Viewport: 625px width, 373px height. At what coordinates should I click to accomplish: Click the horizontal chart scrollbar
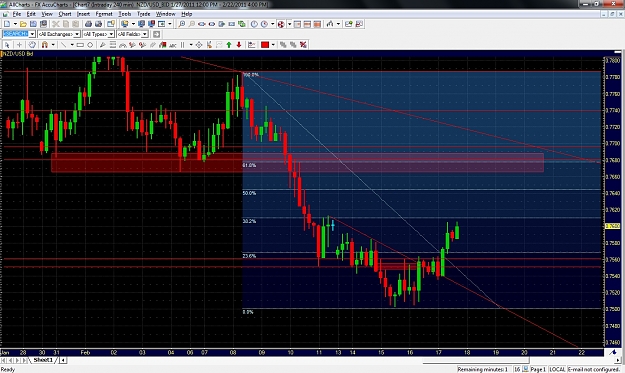pyautogui.click(x=476, y=360)
